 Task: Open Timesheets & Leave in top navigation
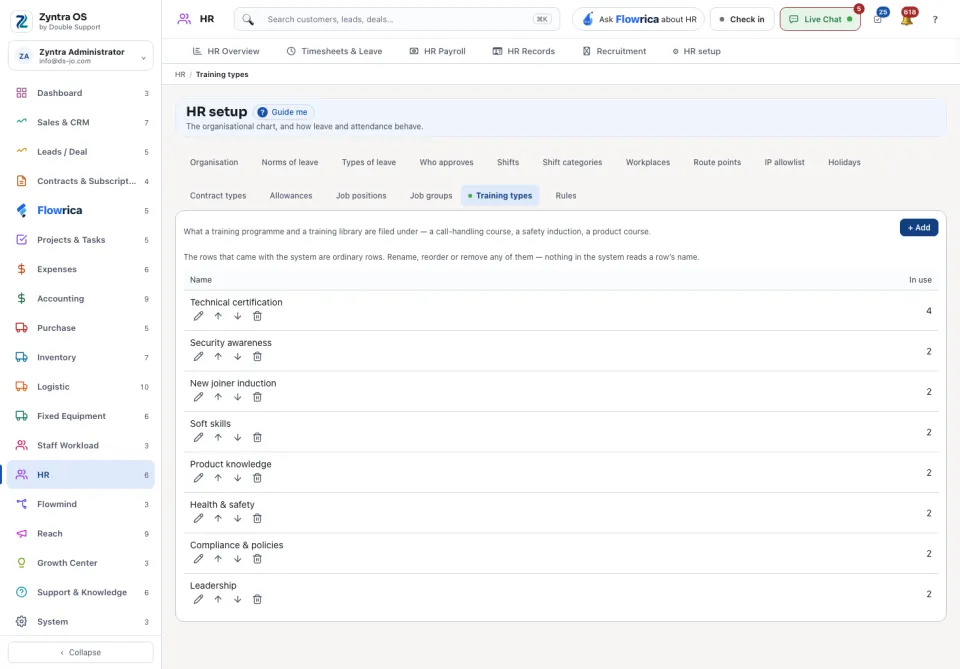(334, 51)
